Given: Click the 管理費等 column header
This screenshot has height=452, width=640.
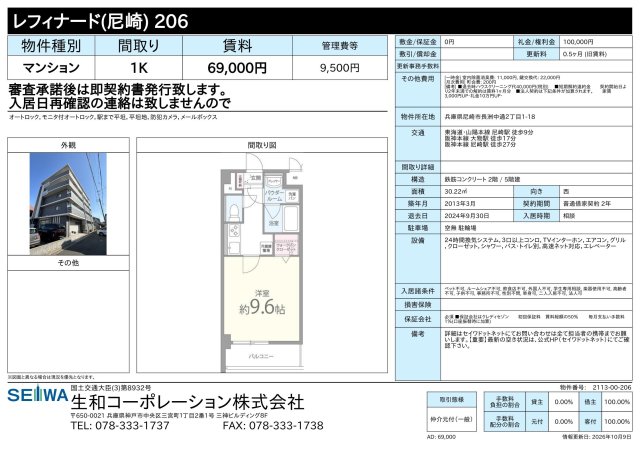Looking at the screenshot, I should tap(340, 46).
